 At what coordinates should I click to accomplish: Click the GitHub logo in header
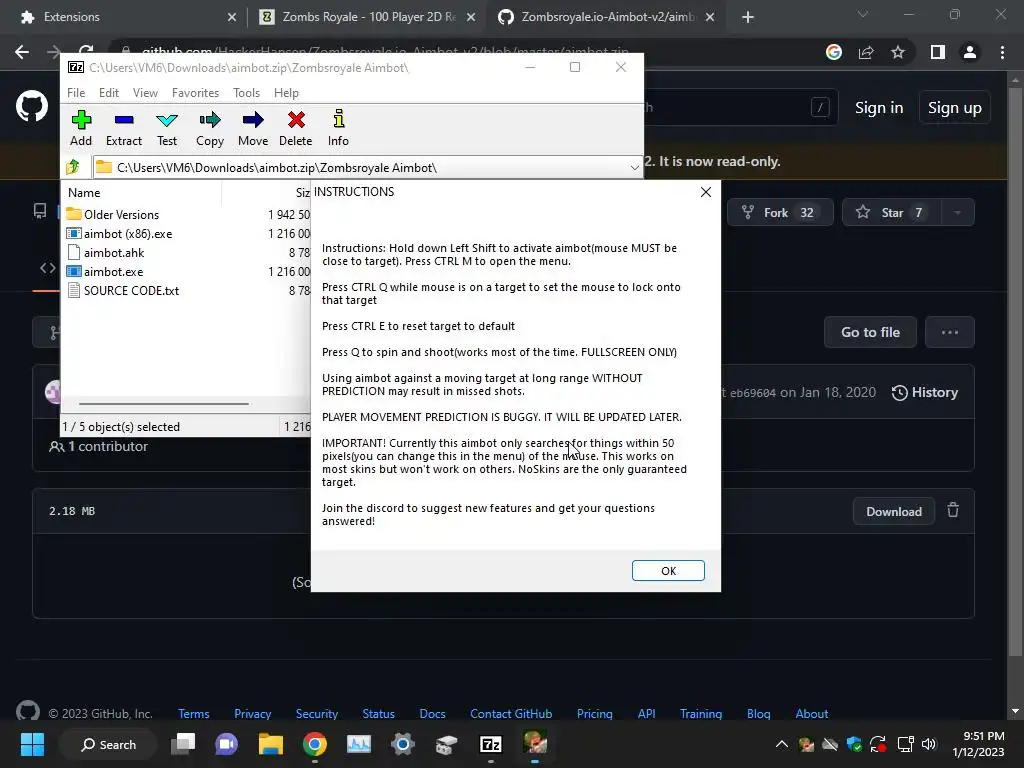[32, 106]
